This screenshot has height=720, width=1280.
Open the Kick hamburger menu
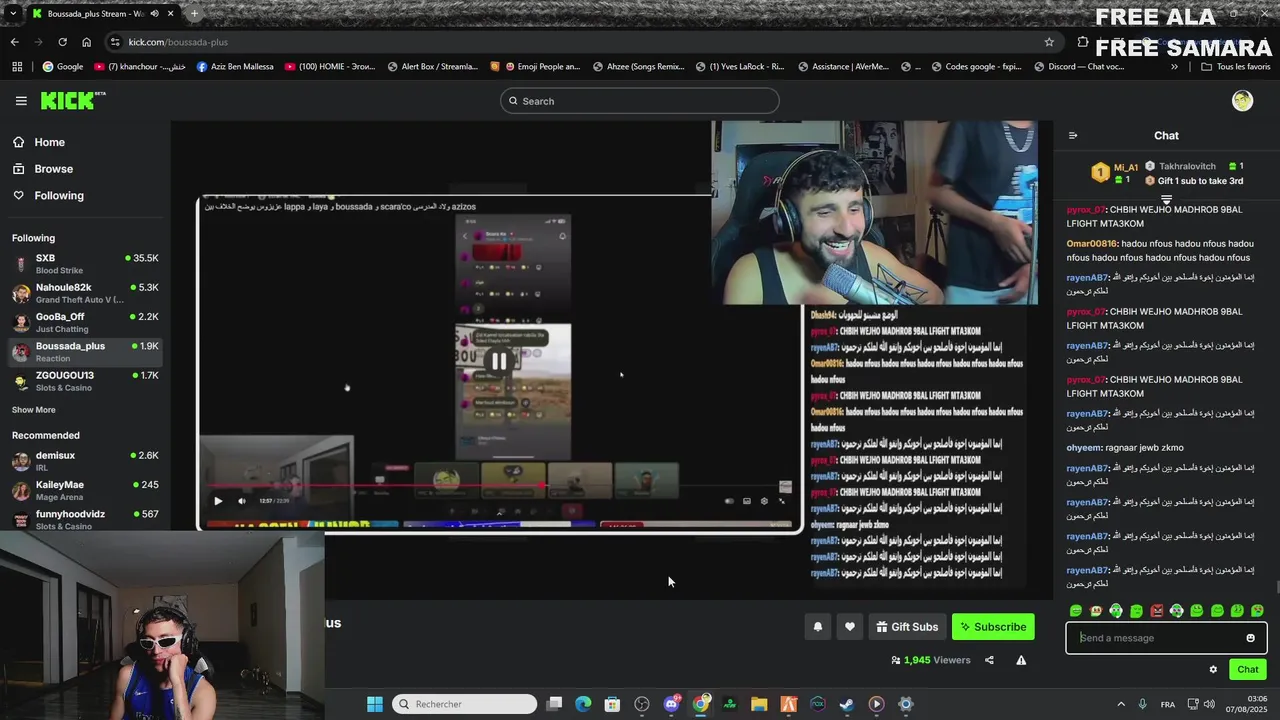coord(21,101)
